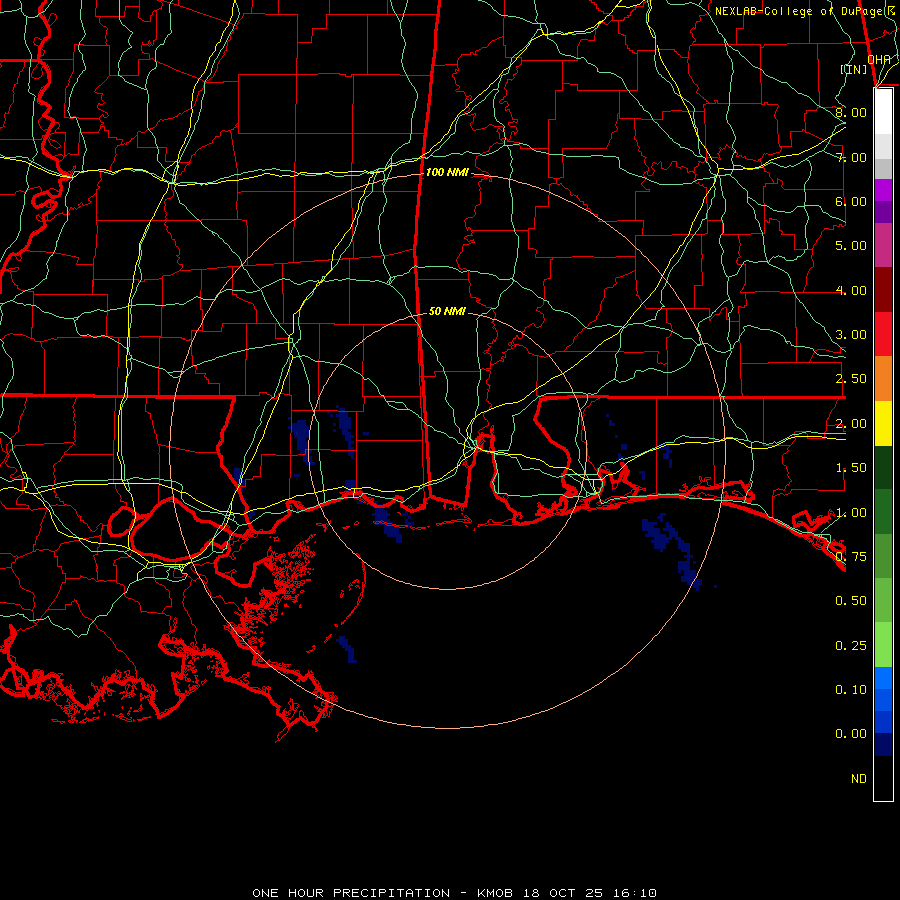Click the 50 NMI range ring label
This screenshot has height=900, width=900.
coord(447,311)
